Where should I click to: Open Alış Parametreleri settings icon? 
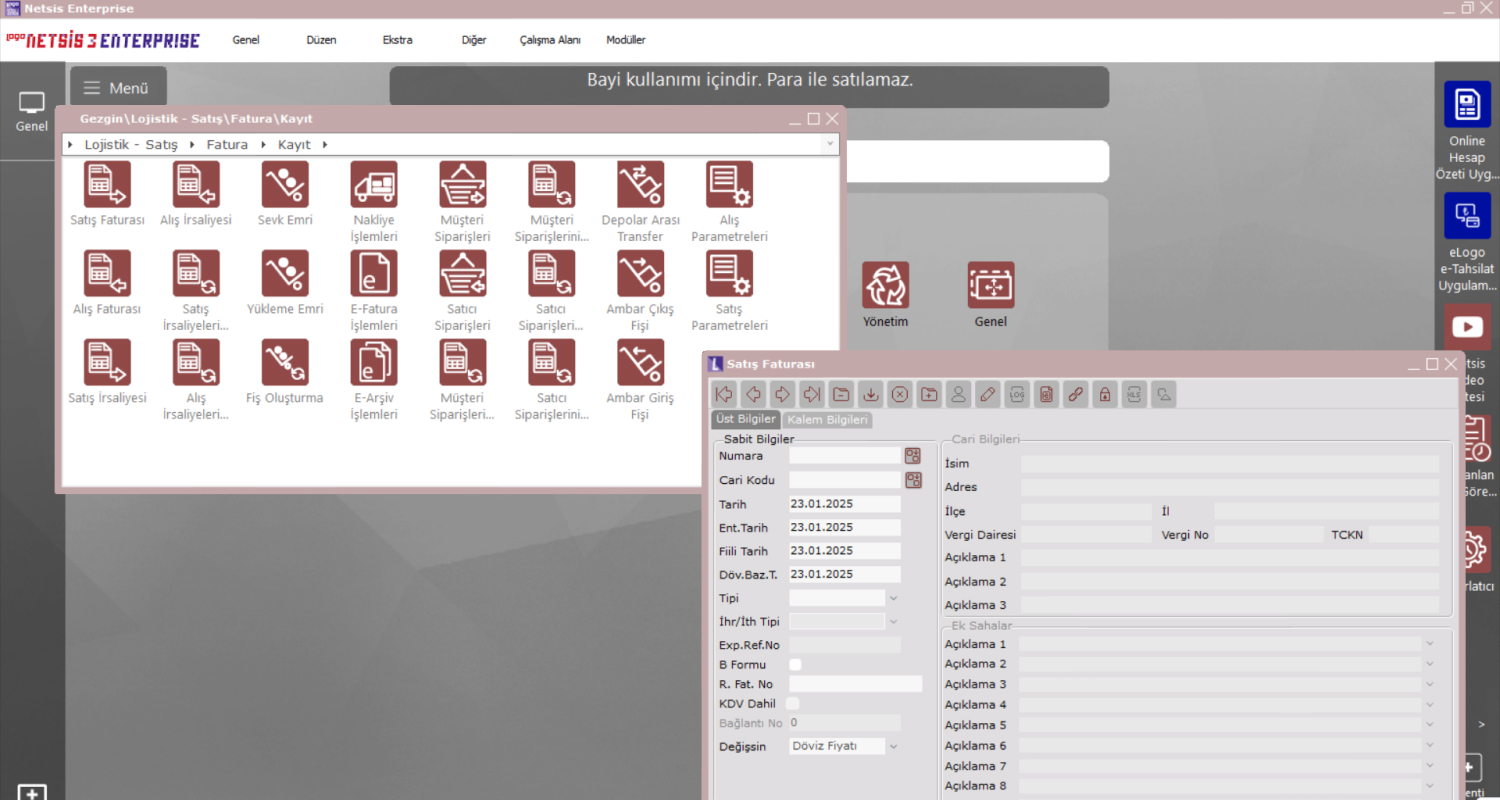point(729,184)
